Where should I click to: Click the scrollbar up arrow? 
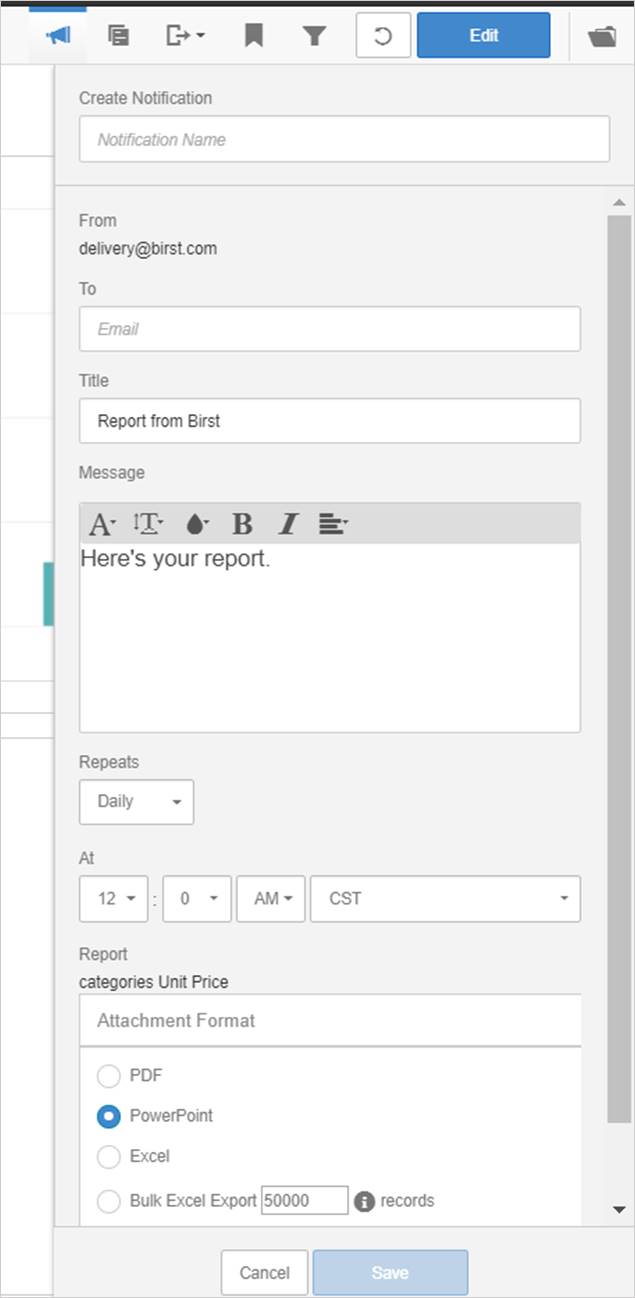point(619,203)
